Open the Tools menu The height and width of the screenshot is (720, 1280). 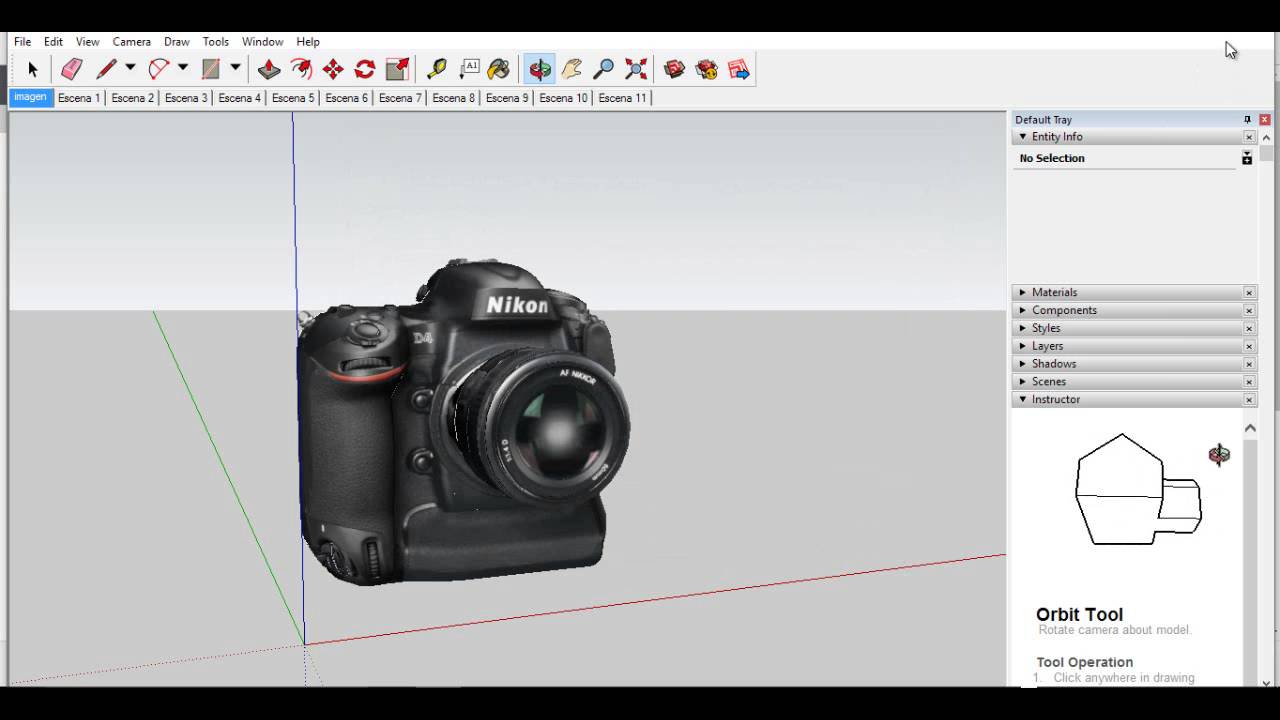[x=216, y=42]
